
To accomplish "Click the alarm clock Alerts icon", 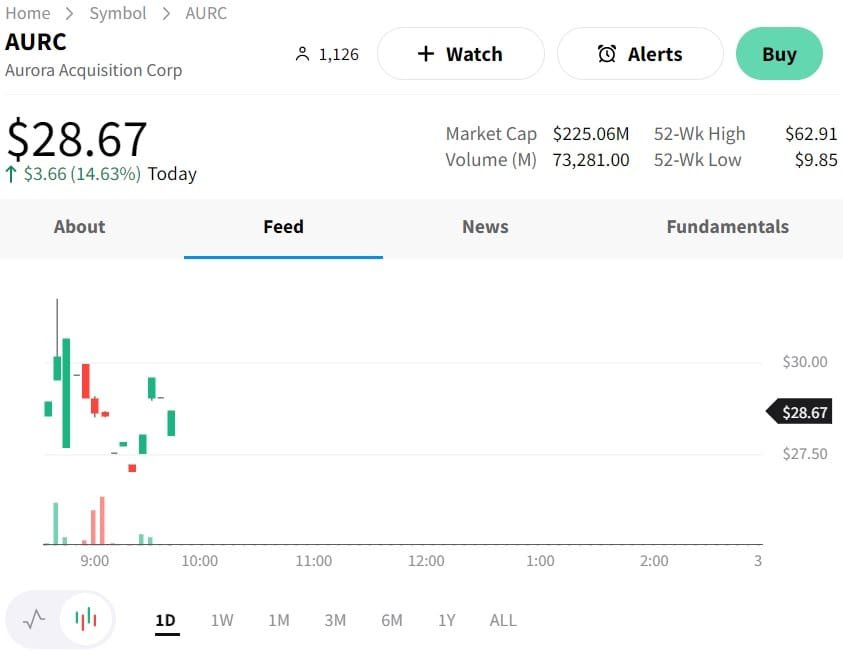I will pyautogui.click(x=607, y=54).
